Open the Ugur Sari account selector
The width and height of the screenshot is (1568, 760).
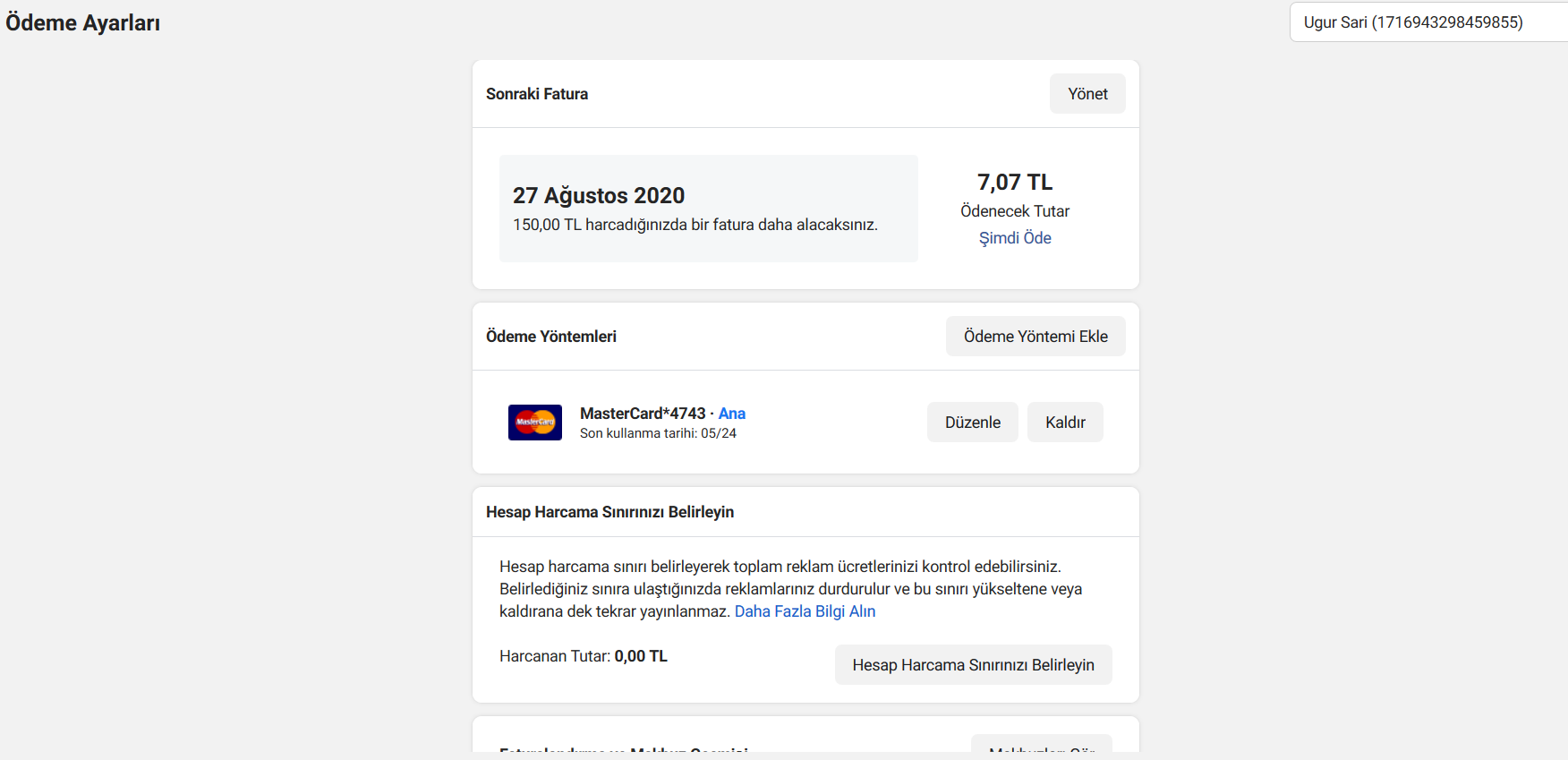(x=1428, y=22)
